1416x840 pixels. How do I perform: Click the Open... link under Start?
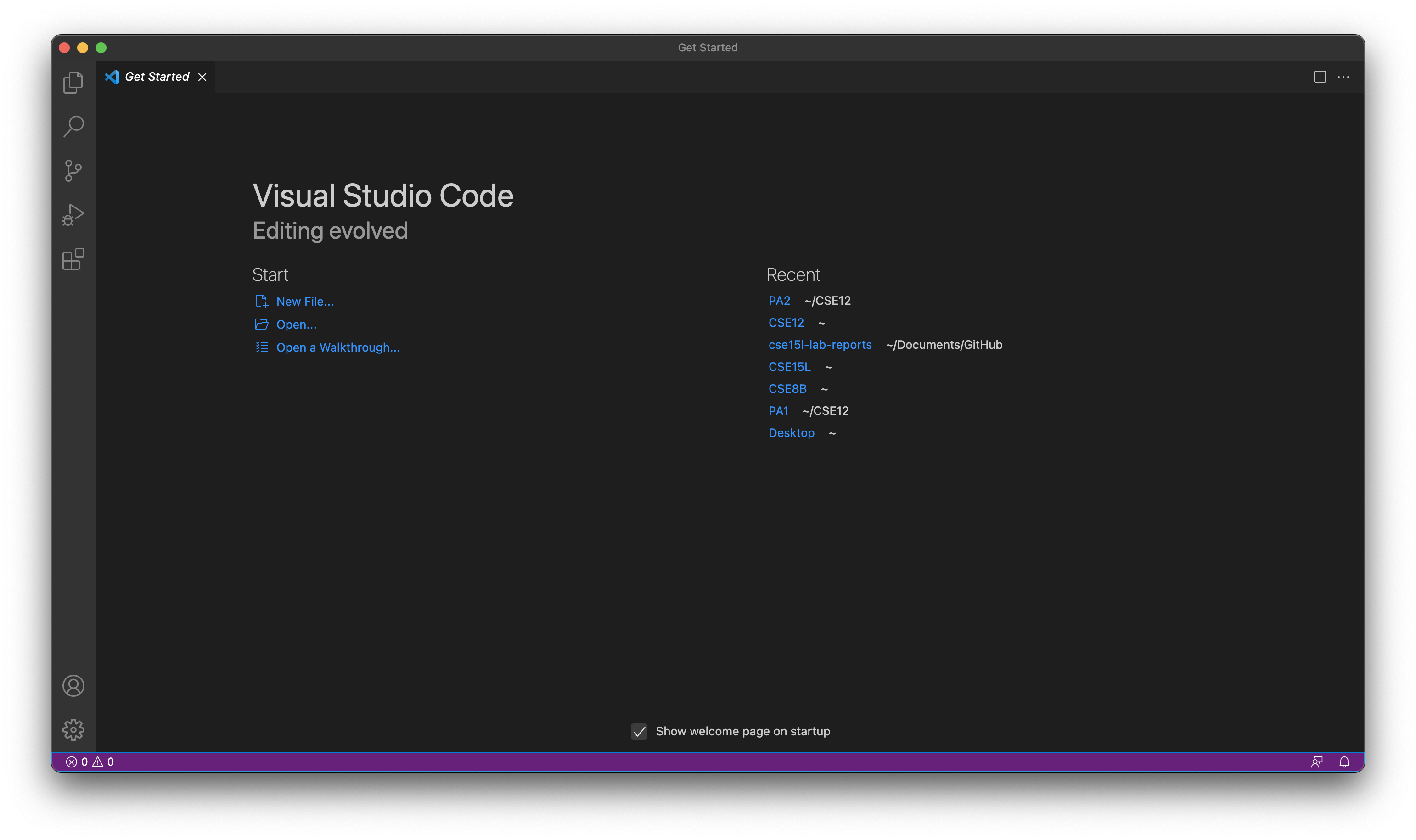(x=296, y=325)
